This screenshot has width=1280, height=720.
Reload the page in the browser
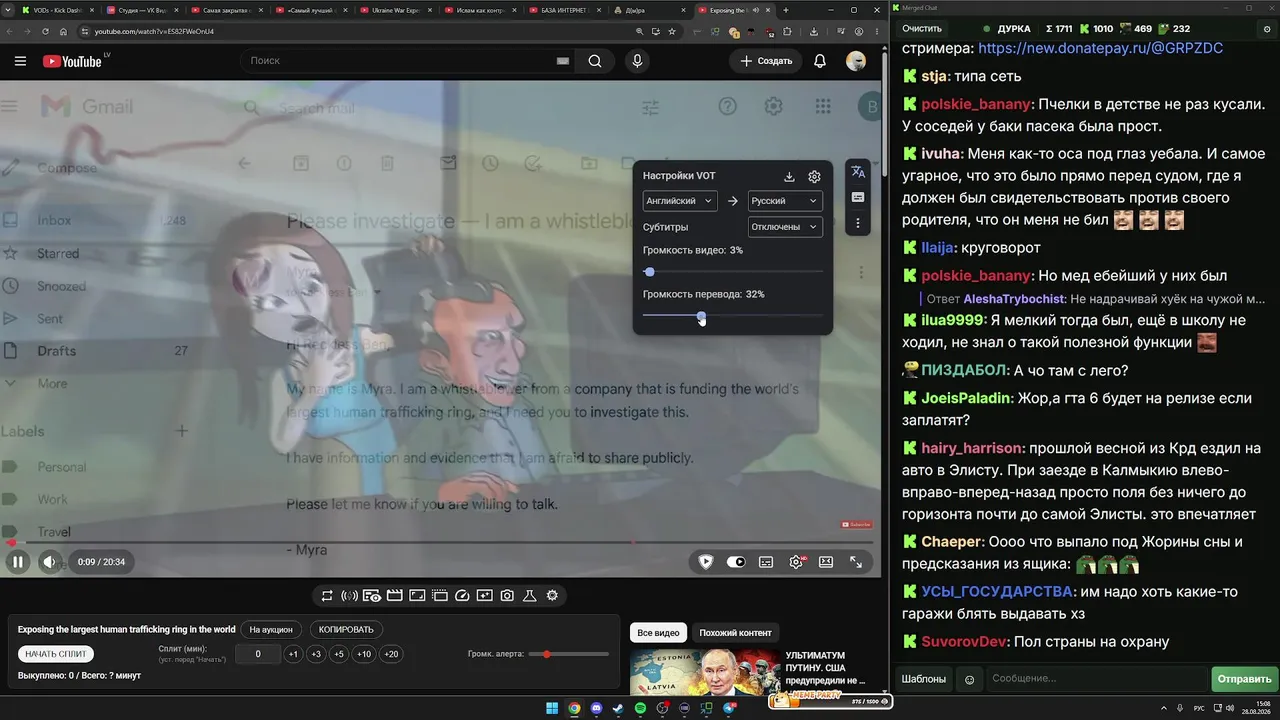tap(45, 31)
